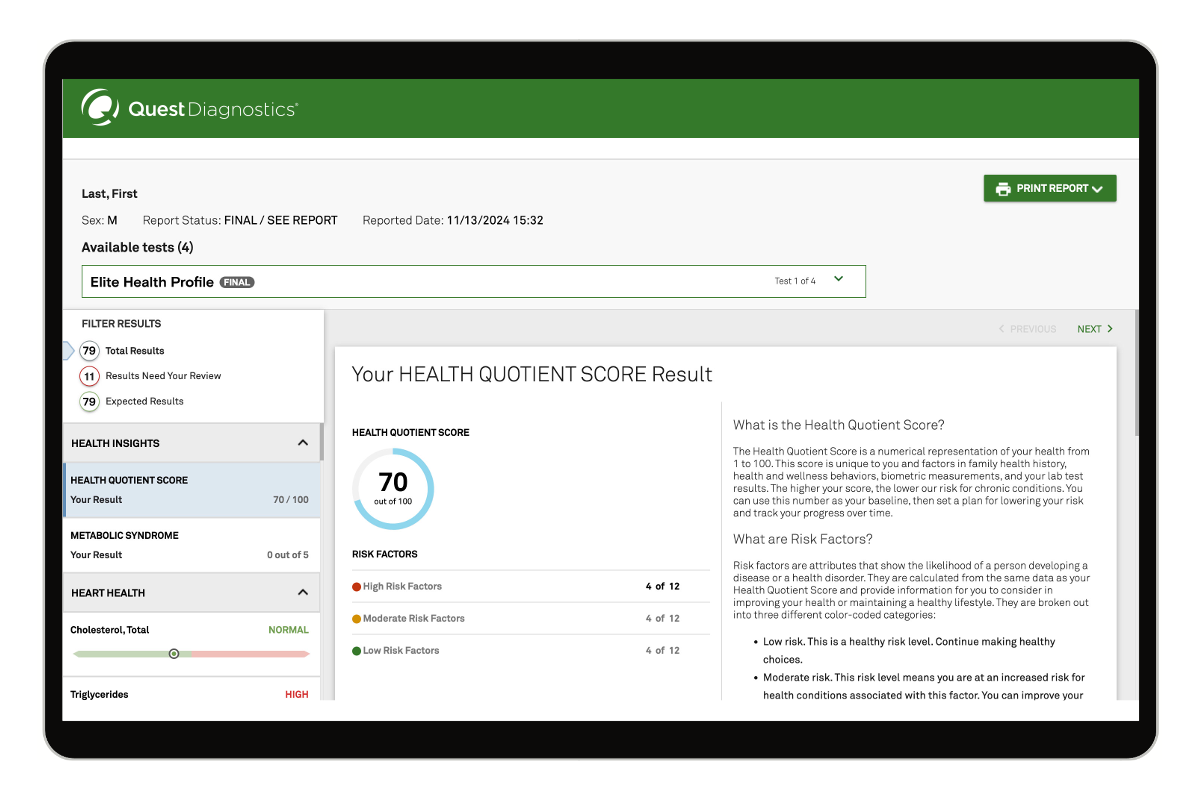The image size is (1200, 800).
Task: Select the Total Results filter circle
Action: 89,351
